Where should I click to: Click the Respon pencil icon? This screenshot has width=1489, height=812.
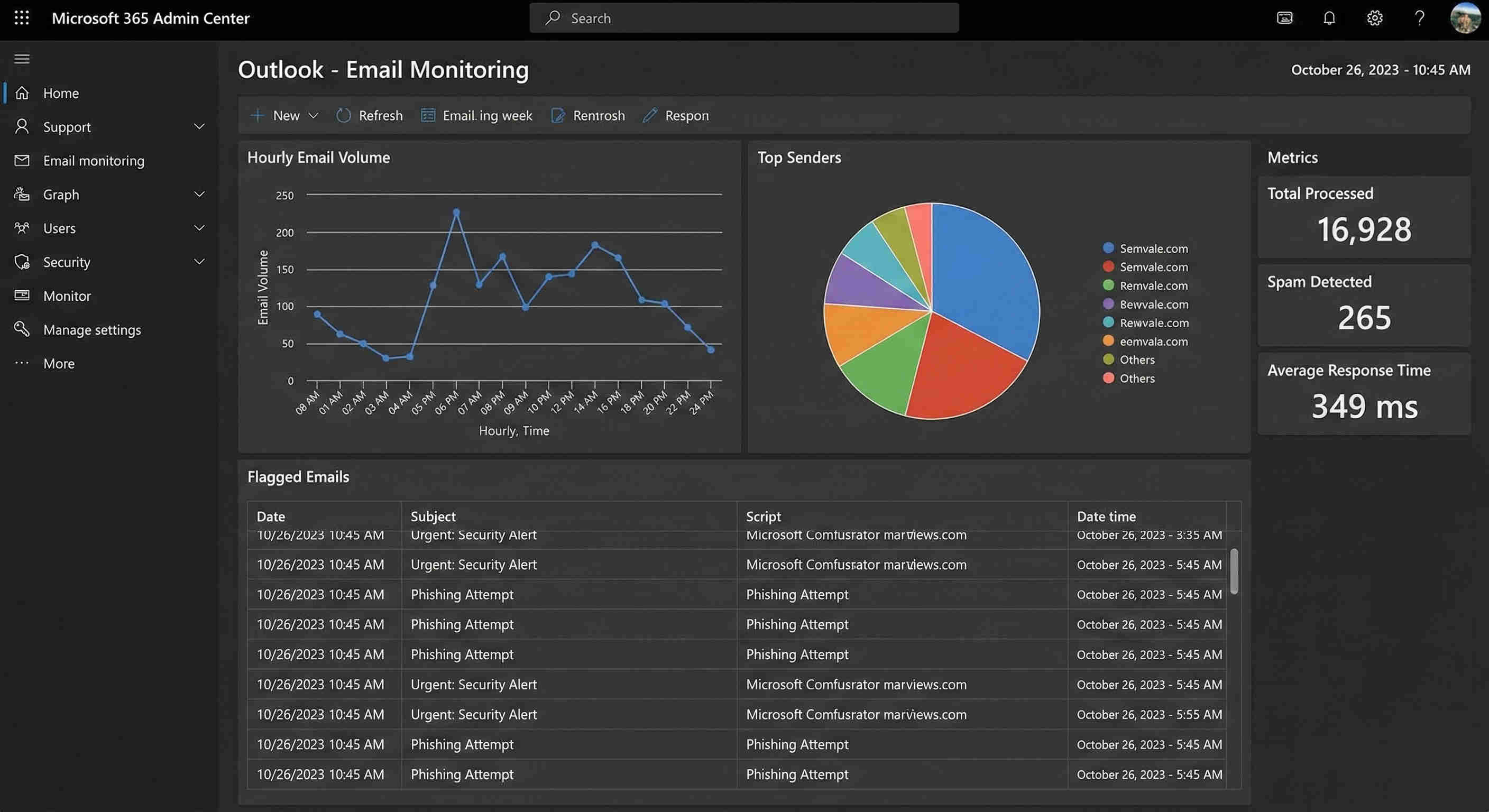click(x=650, y=115)
